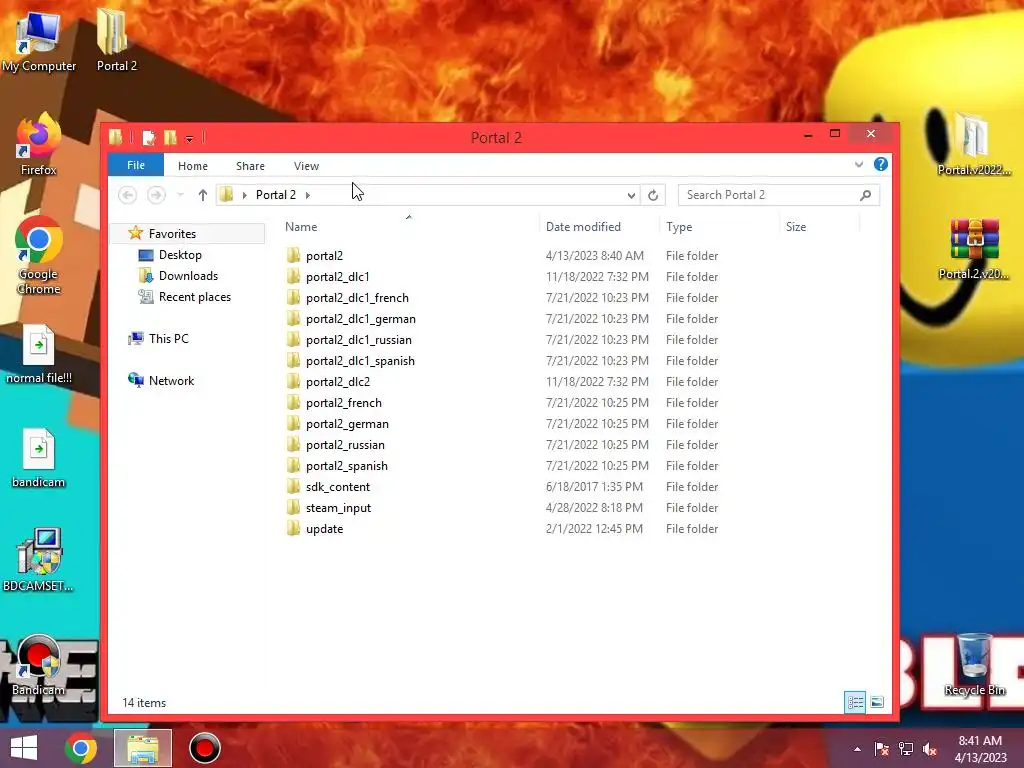
Task: Select the portal2_dlc1 folder
Action: 337,276
